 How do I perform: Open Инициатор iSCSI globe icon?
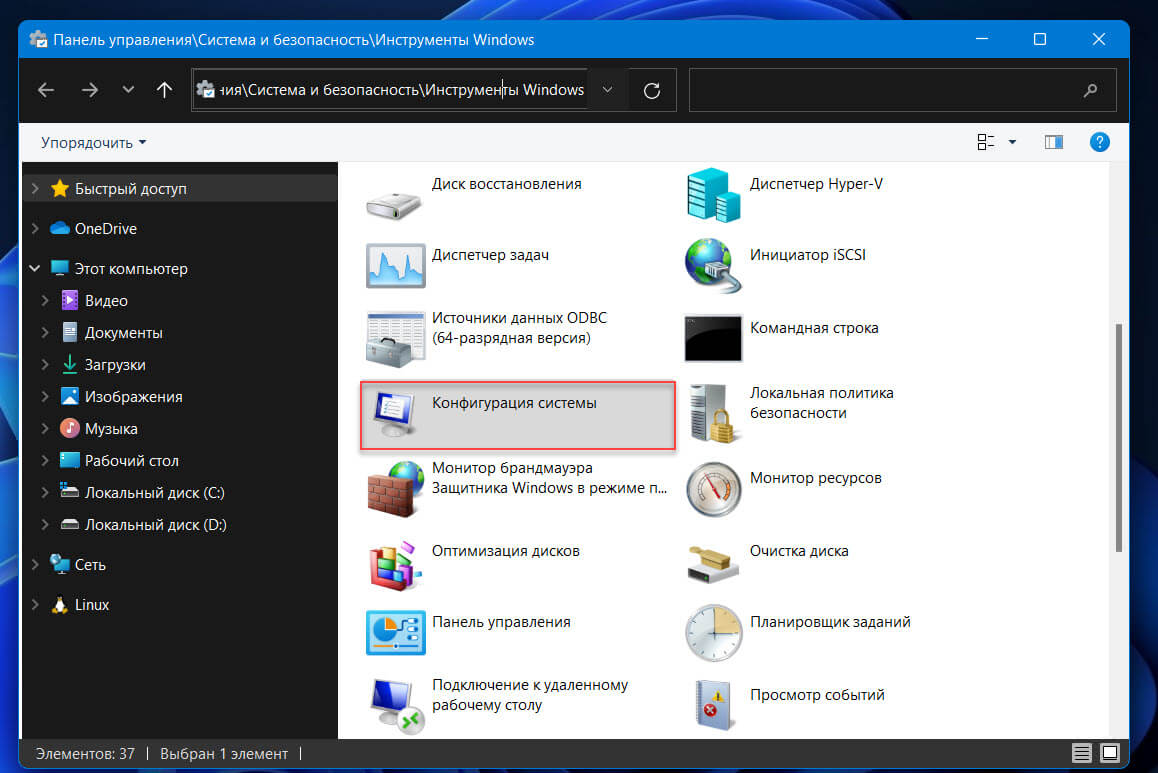pyautogui.click(x=713, y=265)
